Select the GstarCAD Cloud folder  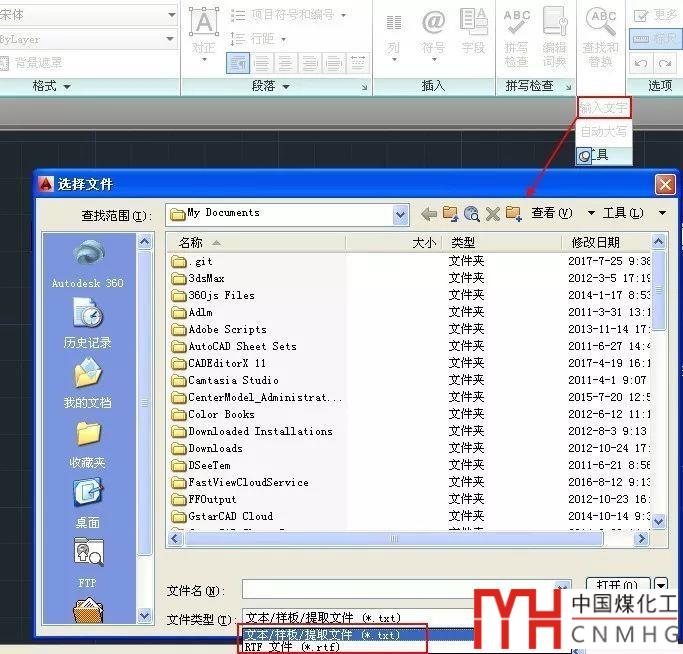(222, 516)
